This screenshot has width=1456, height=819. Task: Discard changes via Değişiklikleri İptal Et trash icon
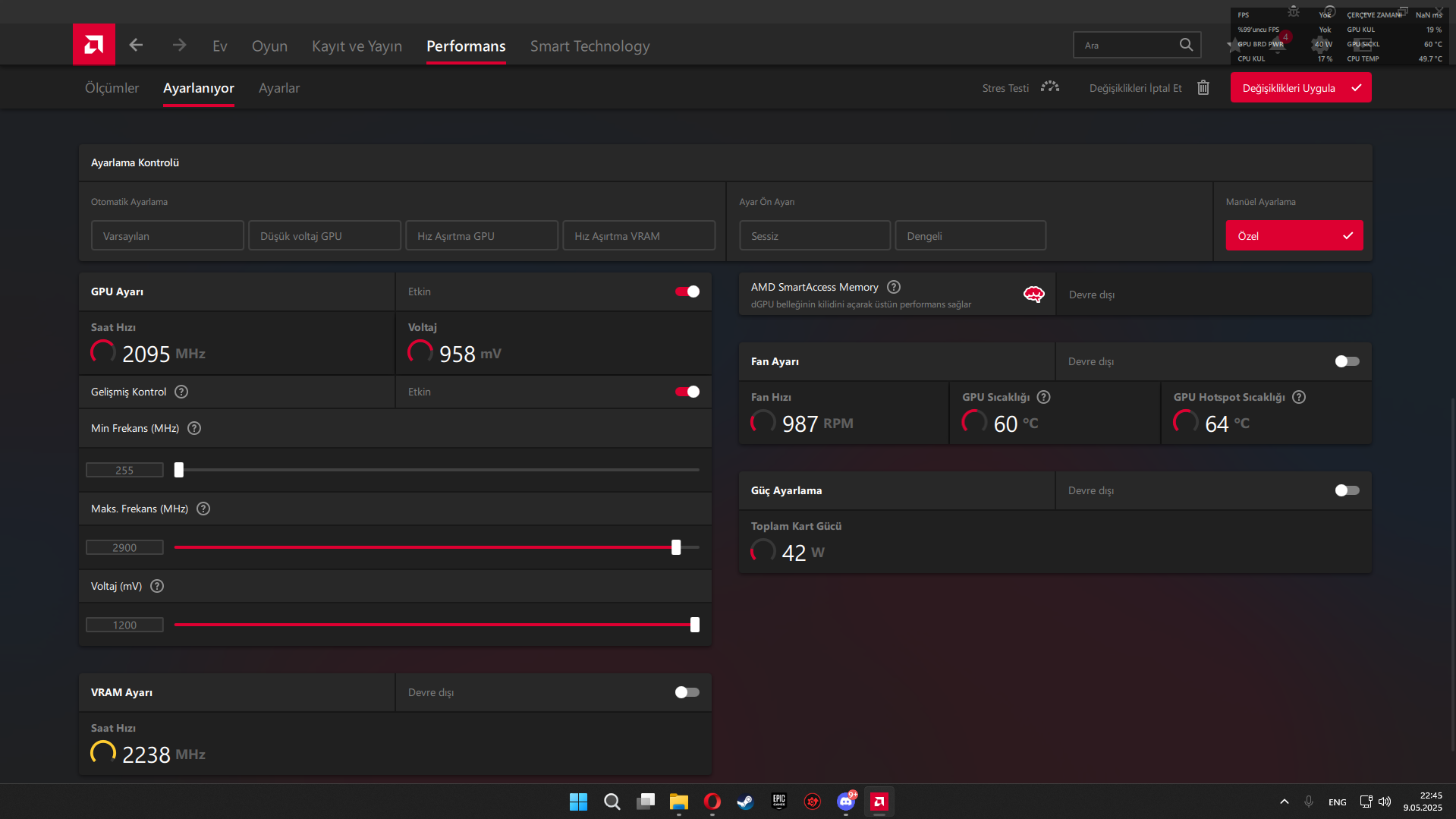[1203, 88]
